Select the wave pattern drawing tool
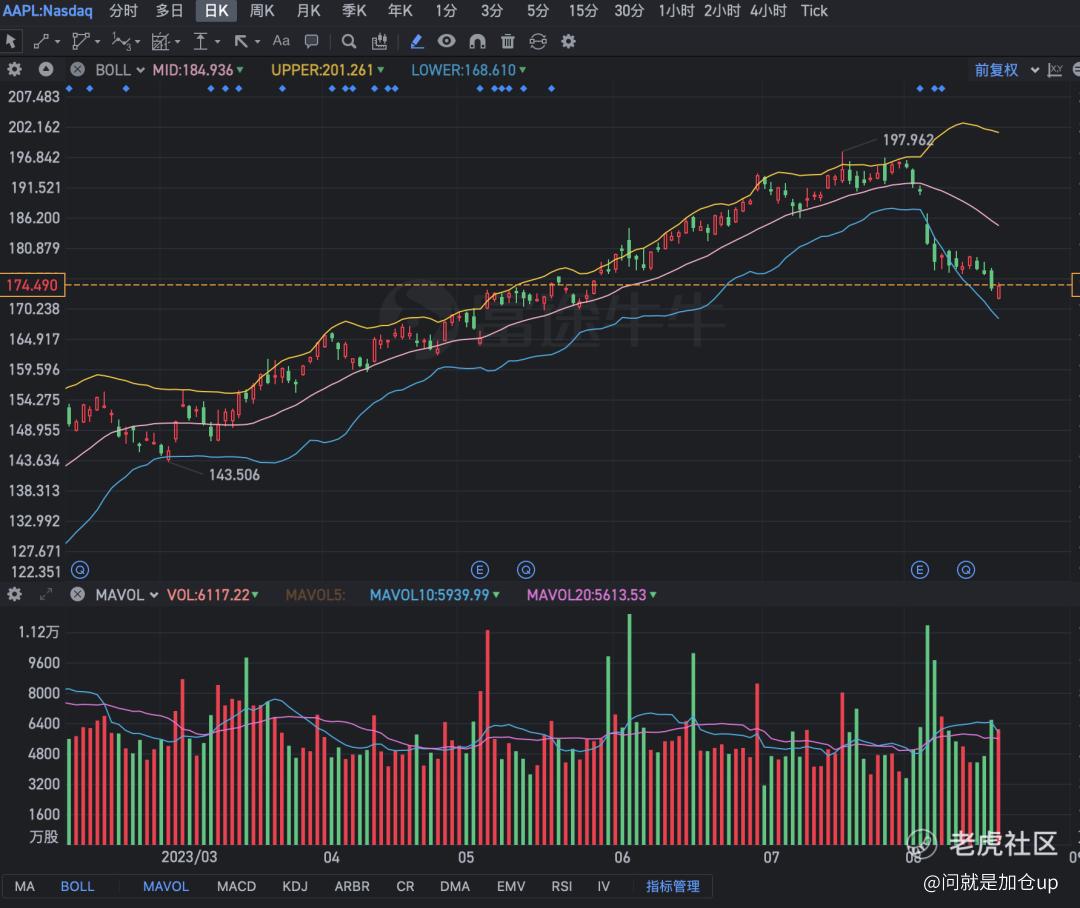 click(x=121, y=41)
